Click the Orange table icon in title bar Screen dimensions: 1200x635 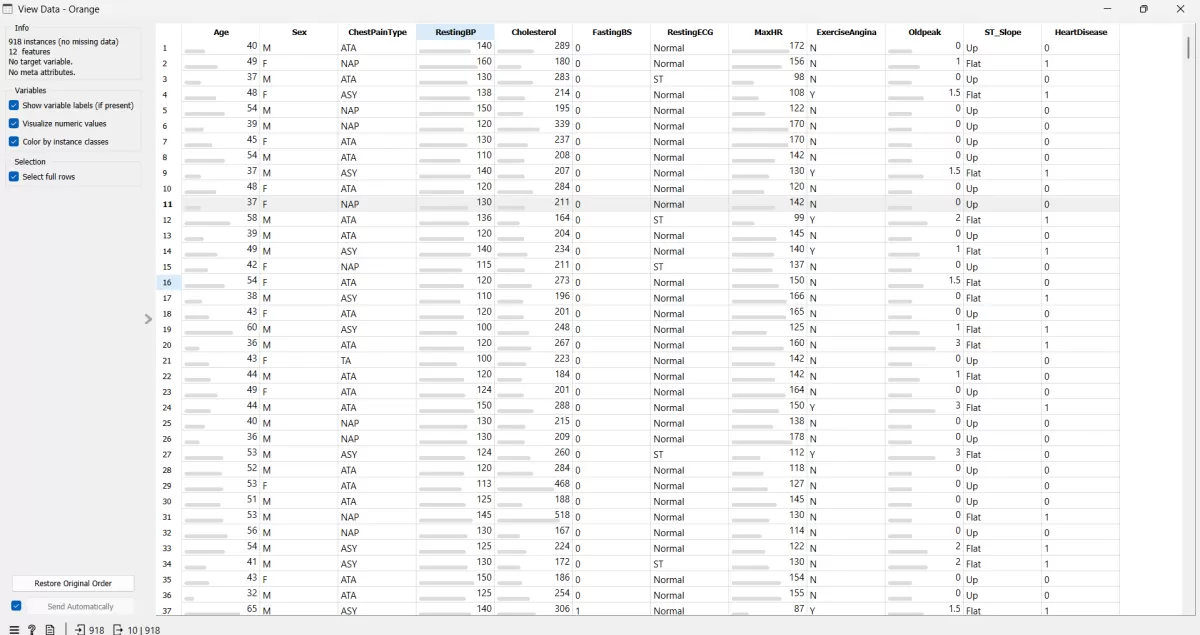point(8,9)
